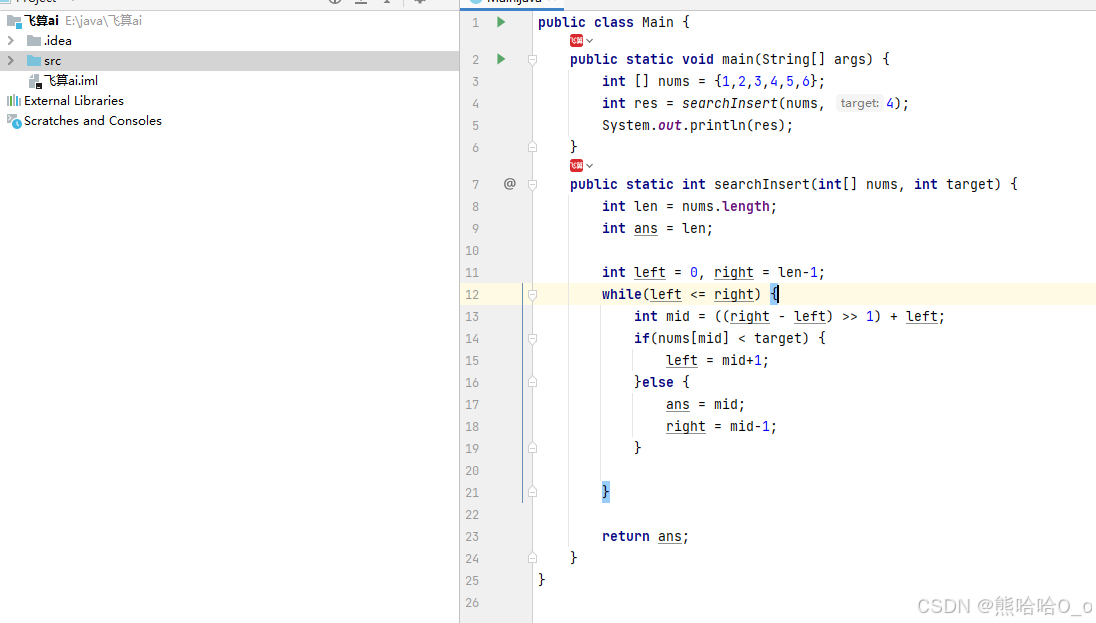Viewport: 1096px width, 623px height.
Task: Collapse if block fold marker on line 14
Action: pyautogui.click(x=532, y=339)
